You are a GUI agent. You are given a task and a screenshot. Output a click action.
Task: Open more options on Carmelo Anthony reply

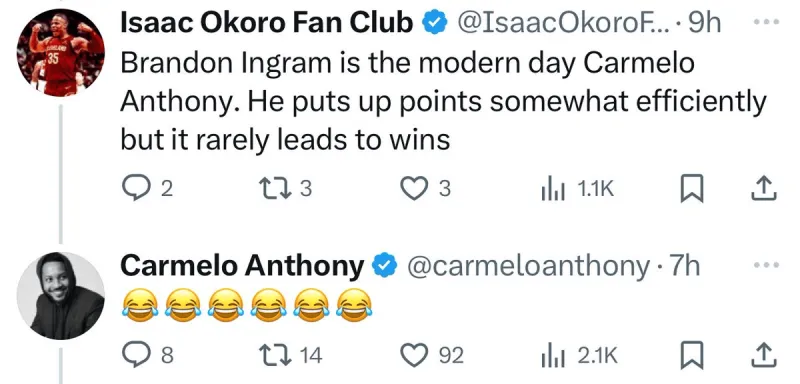click(x=766, y=265)
